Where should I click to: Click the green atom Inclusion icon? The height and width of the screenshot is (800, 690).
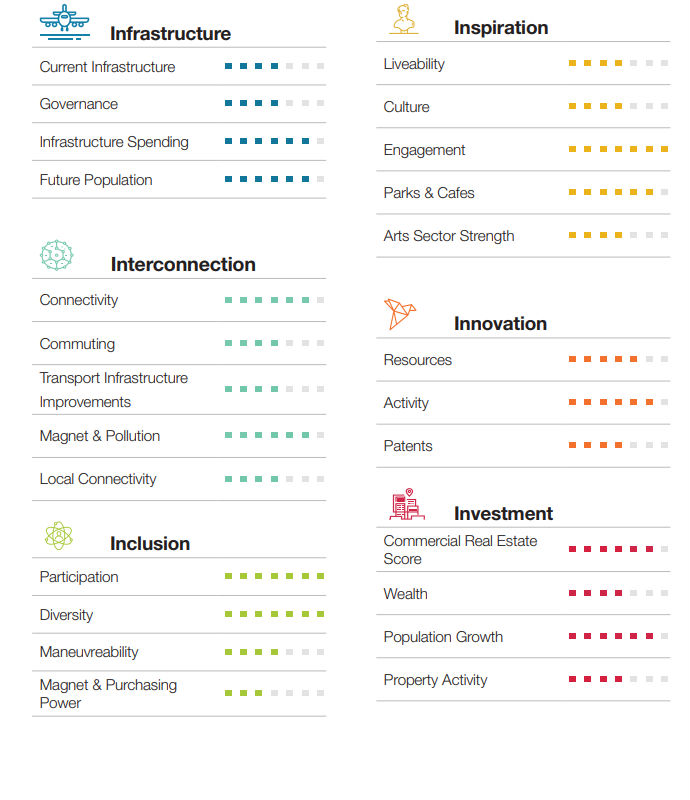coord(59,536)
